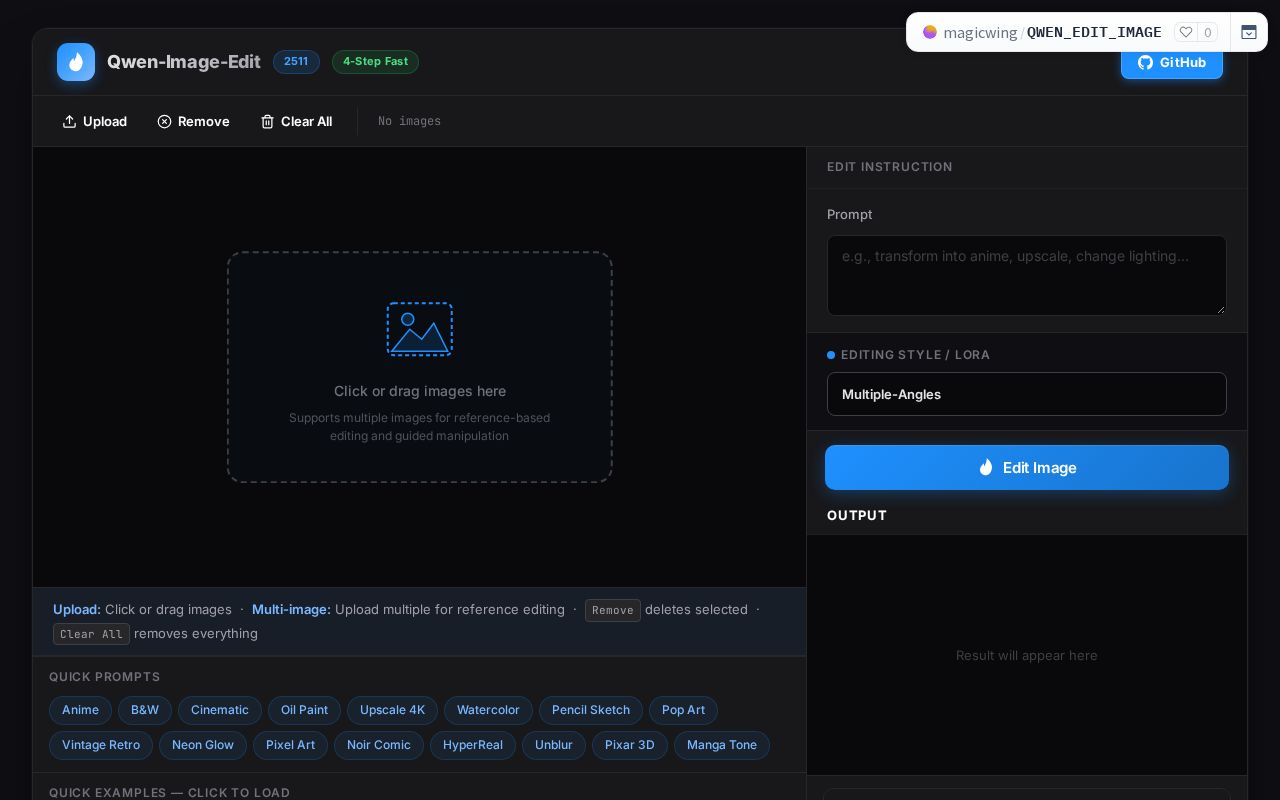Screen dimensions: 1280x800
Task: Click the 2511 version badge
Action: pos(296,62)
